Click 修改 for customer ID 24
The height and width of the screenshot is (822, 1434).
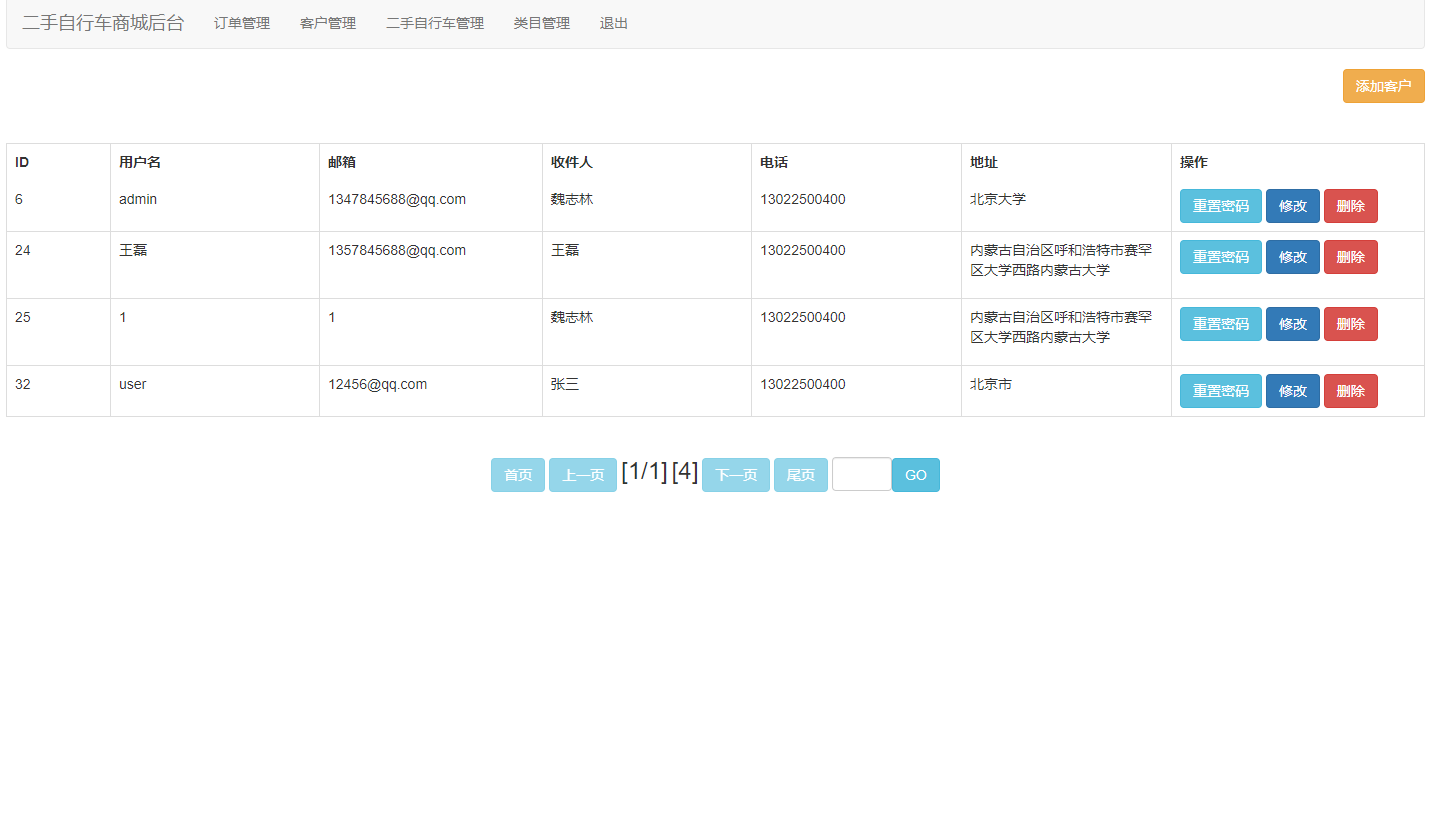point(1292,257)
